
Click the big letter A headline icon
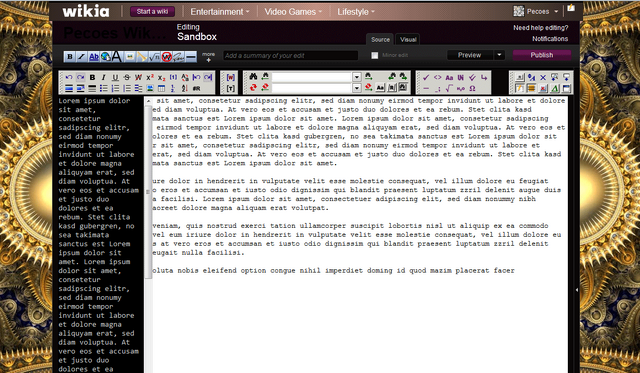coord(117,56)
